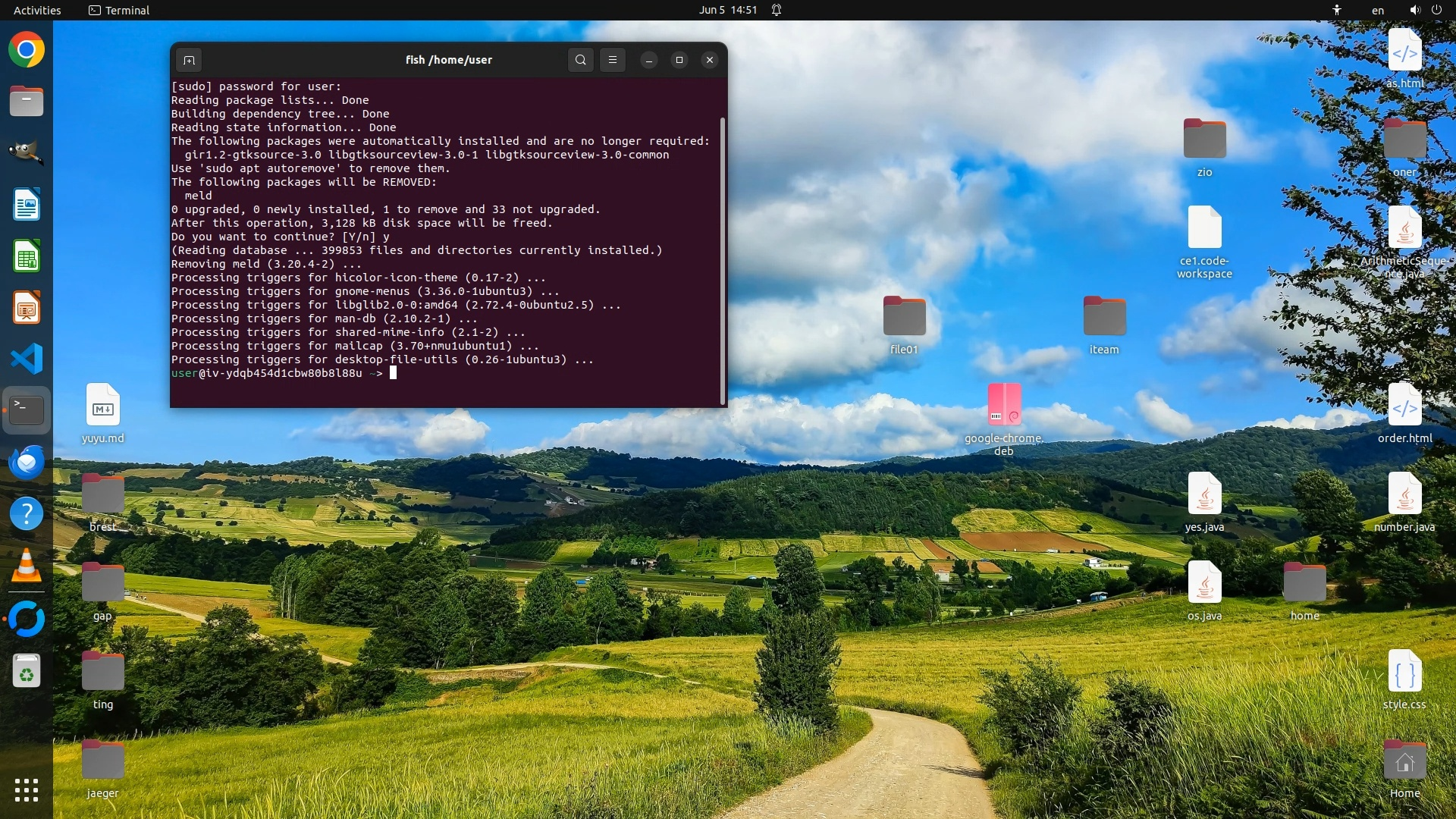Launch Visual Studio Code from dock
The width and height of the screenshot is (1456, 819).
27,359
